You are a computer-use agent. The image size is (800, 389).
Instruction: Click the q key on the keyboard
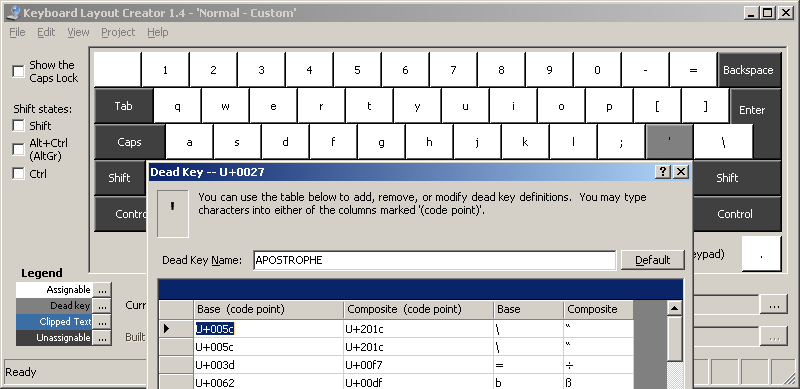[177, 106]
